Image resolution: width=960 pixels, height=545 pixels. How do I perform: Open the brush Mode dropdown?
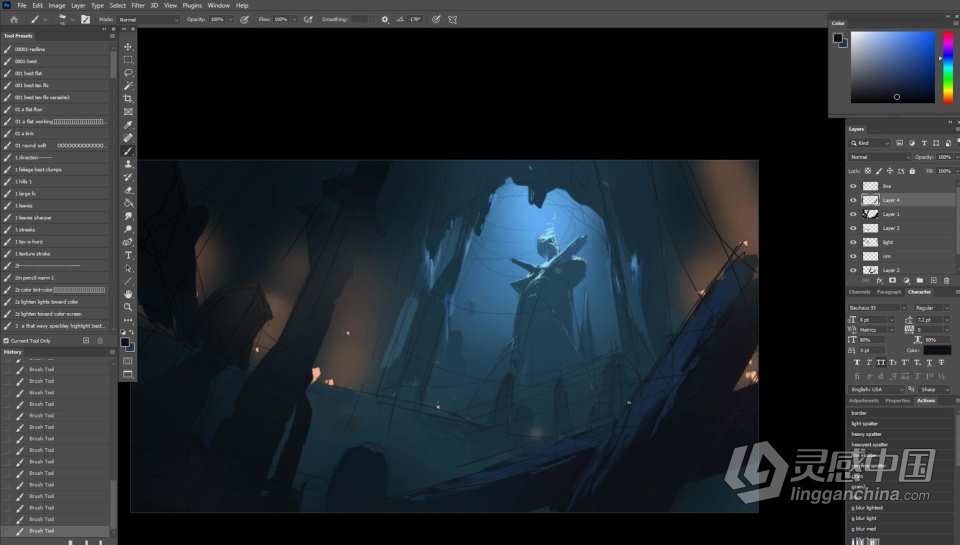(x=149, y=20)
